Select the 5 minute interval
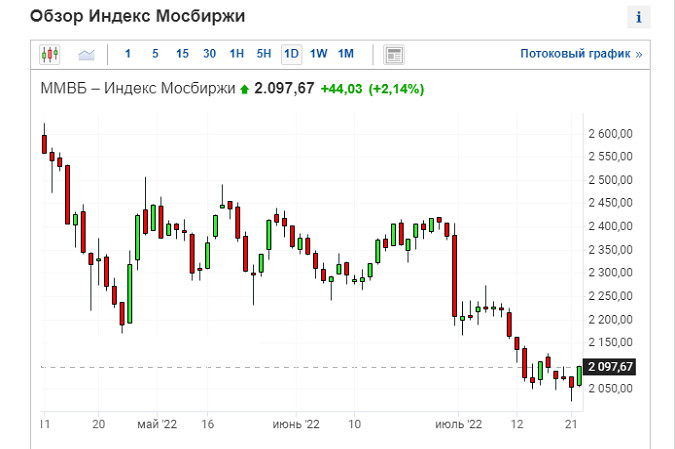Image resolution: width=675 pixels, height=449 pixels. click(x=155, y=54)
